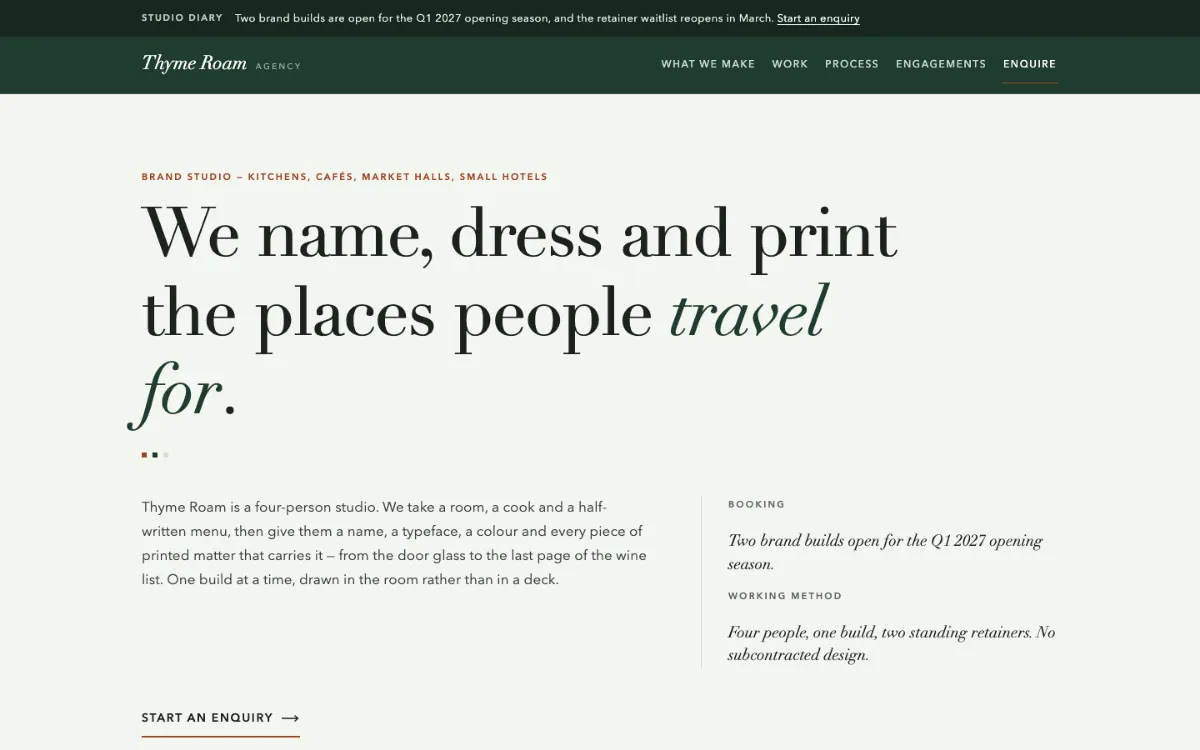Image resolution: width=1200 pixels, height=750 pixels.
Task: Click the Working Method label
Action: pyautogui.click(x=785, y=596)
